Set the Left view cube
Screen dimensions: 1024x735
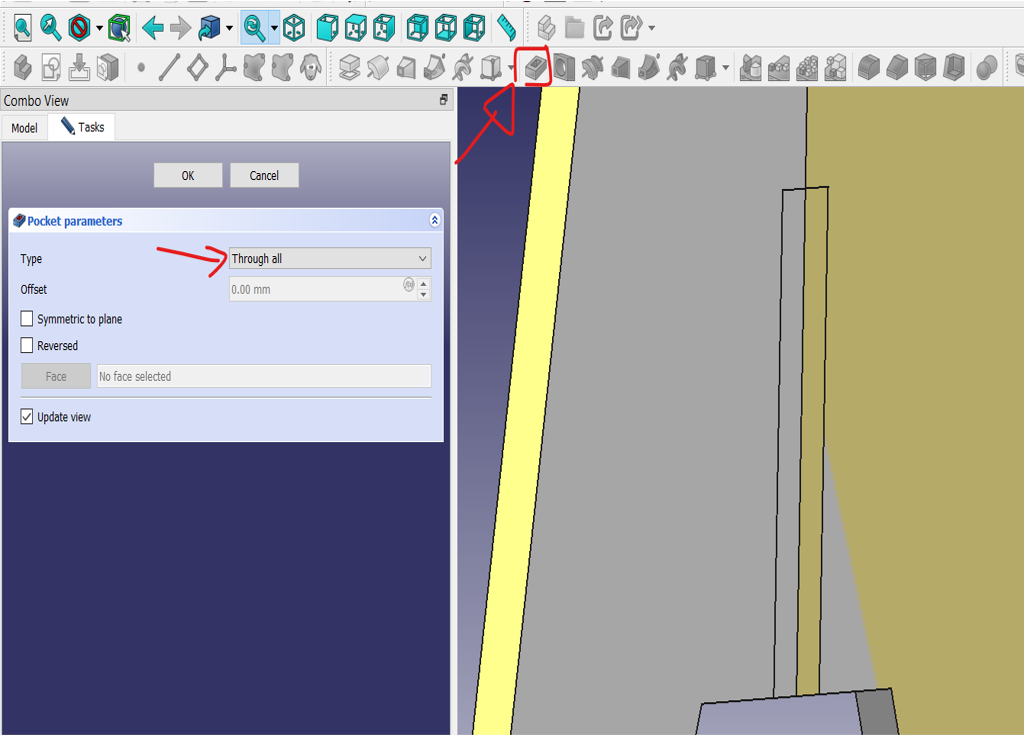[x=474, y=28]
